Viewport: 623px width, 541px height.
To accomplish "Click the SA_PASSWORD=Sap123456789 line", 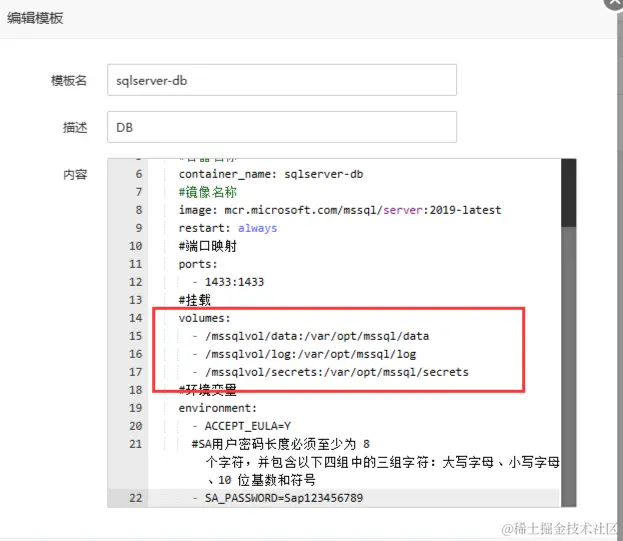I will coord(277,498).
